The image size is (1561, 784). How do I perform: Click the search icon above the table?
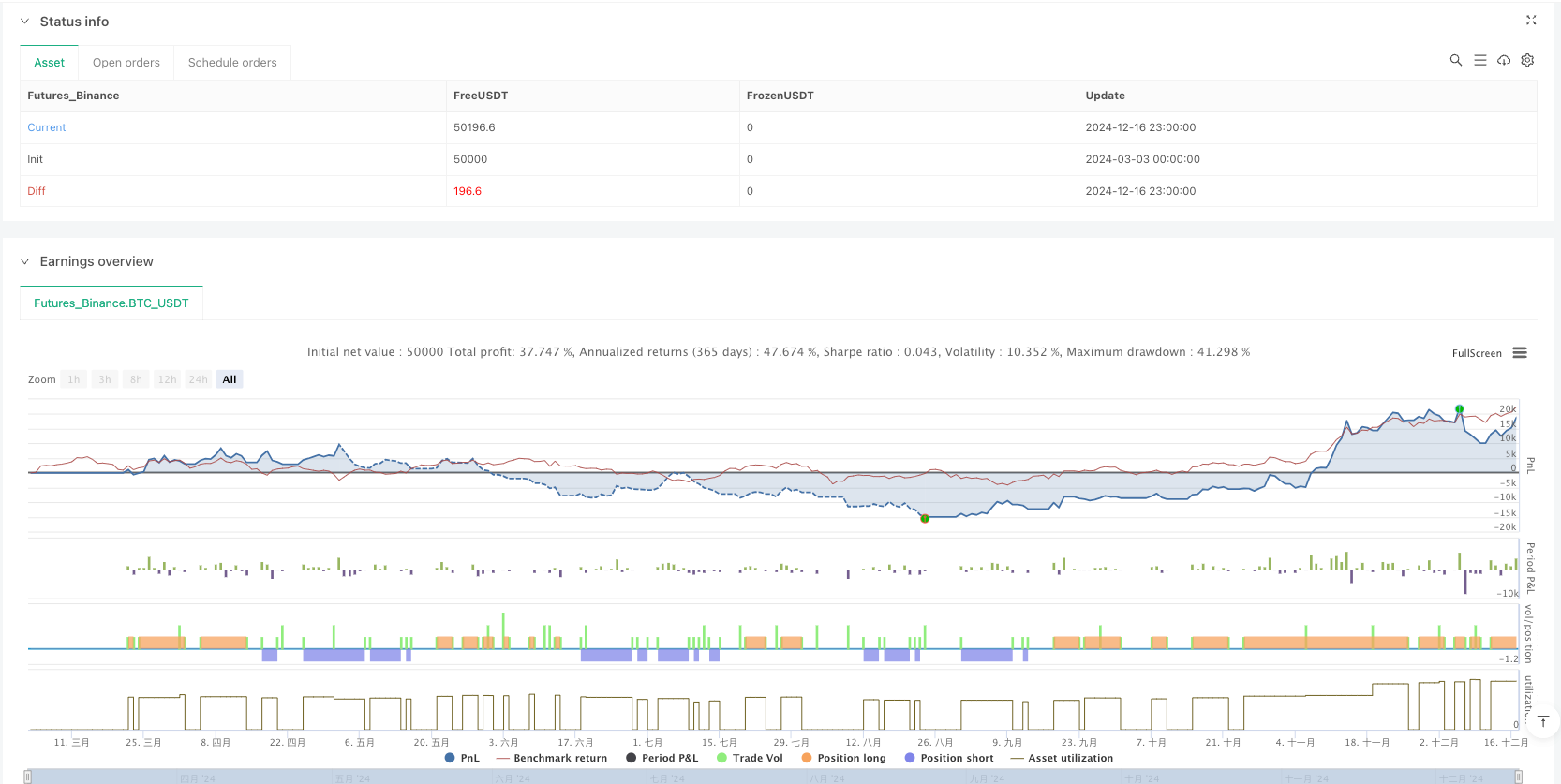coord(1455,60)
